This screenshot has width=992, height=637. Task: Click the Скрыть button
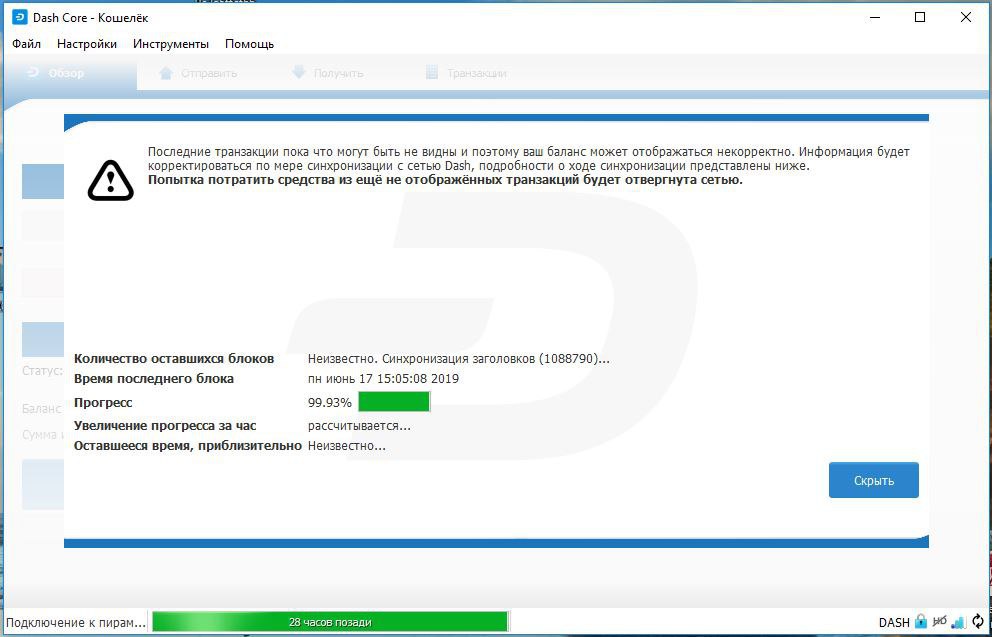(x=874, y=480)
